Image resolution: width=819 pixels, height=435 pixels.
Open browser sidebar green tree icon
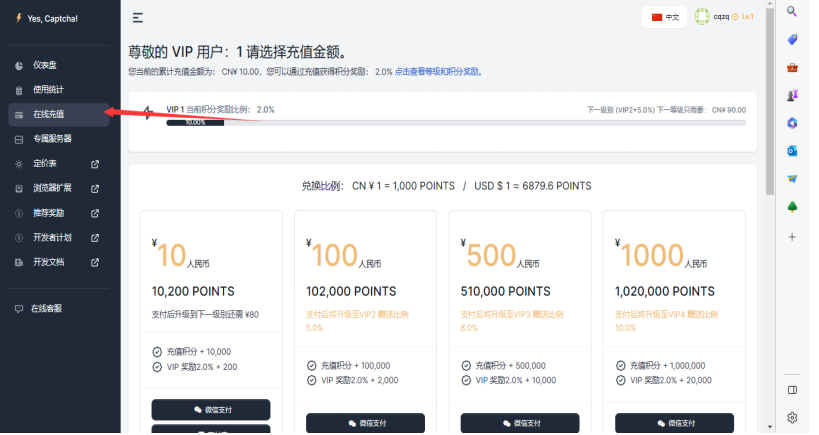pos(792,207)
